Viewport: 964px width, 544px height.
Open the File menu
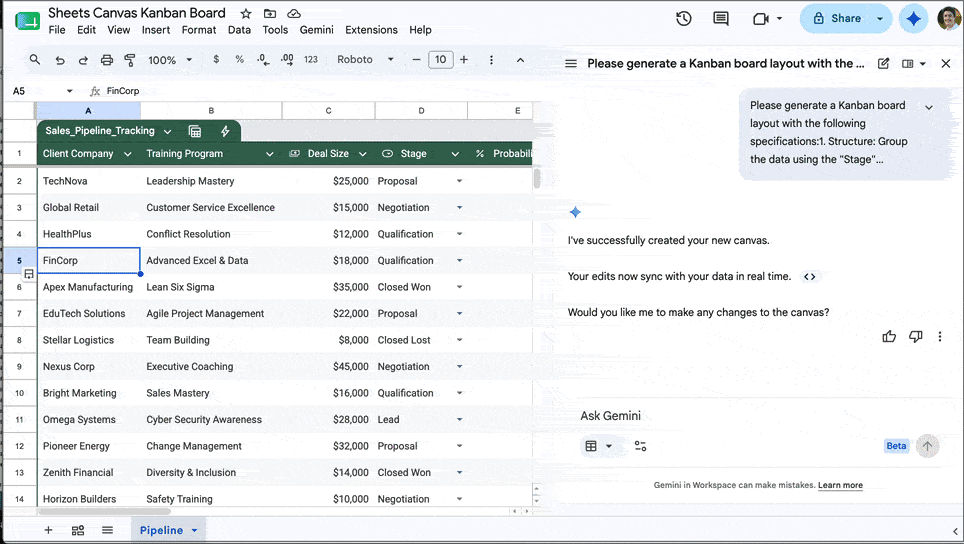point(57,30)
